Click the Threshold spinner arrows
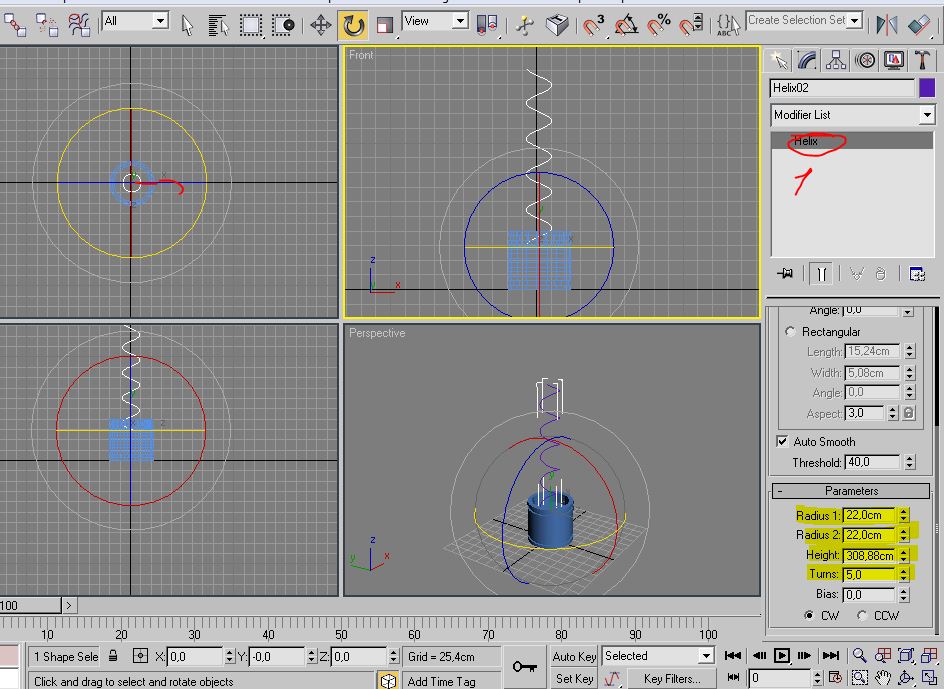 [909, 463]
